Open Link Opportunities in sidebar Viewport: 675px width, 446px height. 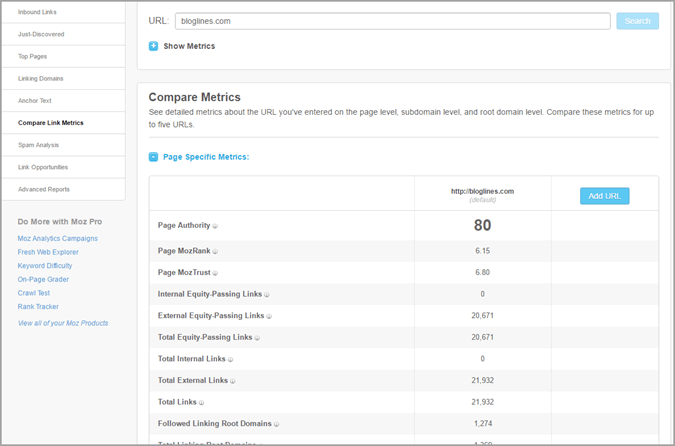64,167
